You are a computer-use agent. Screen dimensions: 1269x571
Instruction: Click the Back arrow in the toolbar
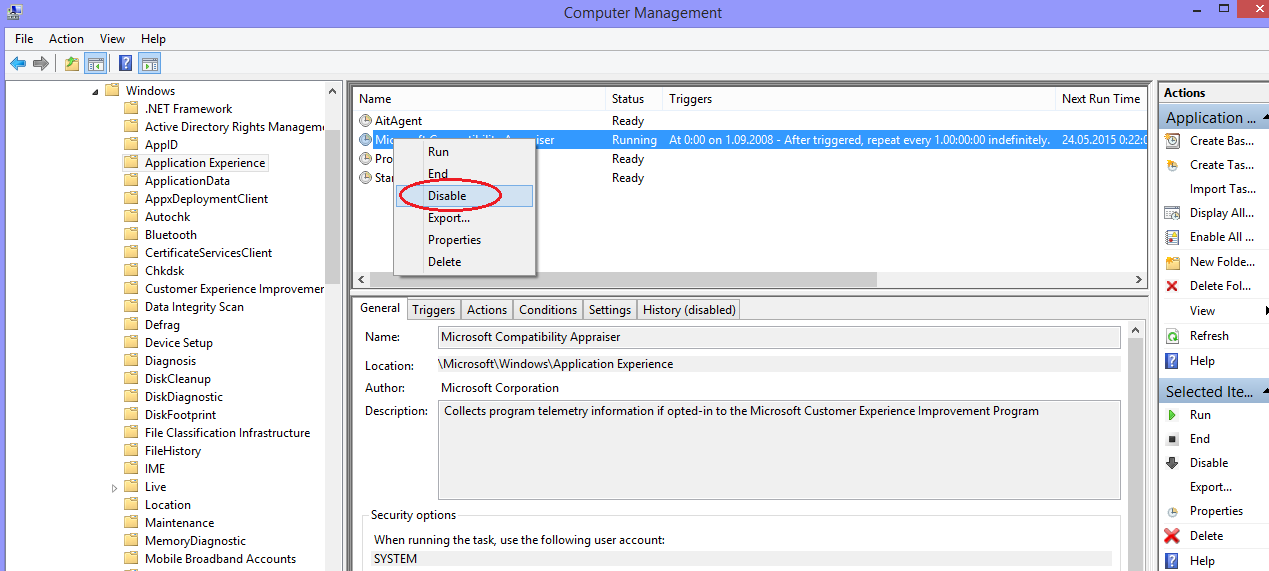click(x=18, y=64)
